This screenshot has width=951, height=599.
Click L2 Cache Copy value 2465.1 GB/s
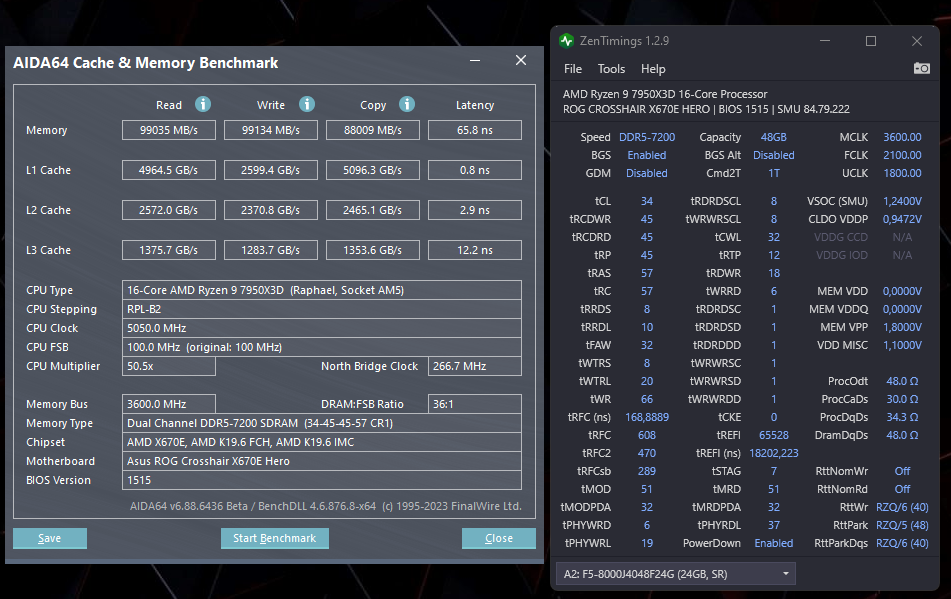click(372, 210)
